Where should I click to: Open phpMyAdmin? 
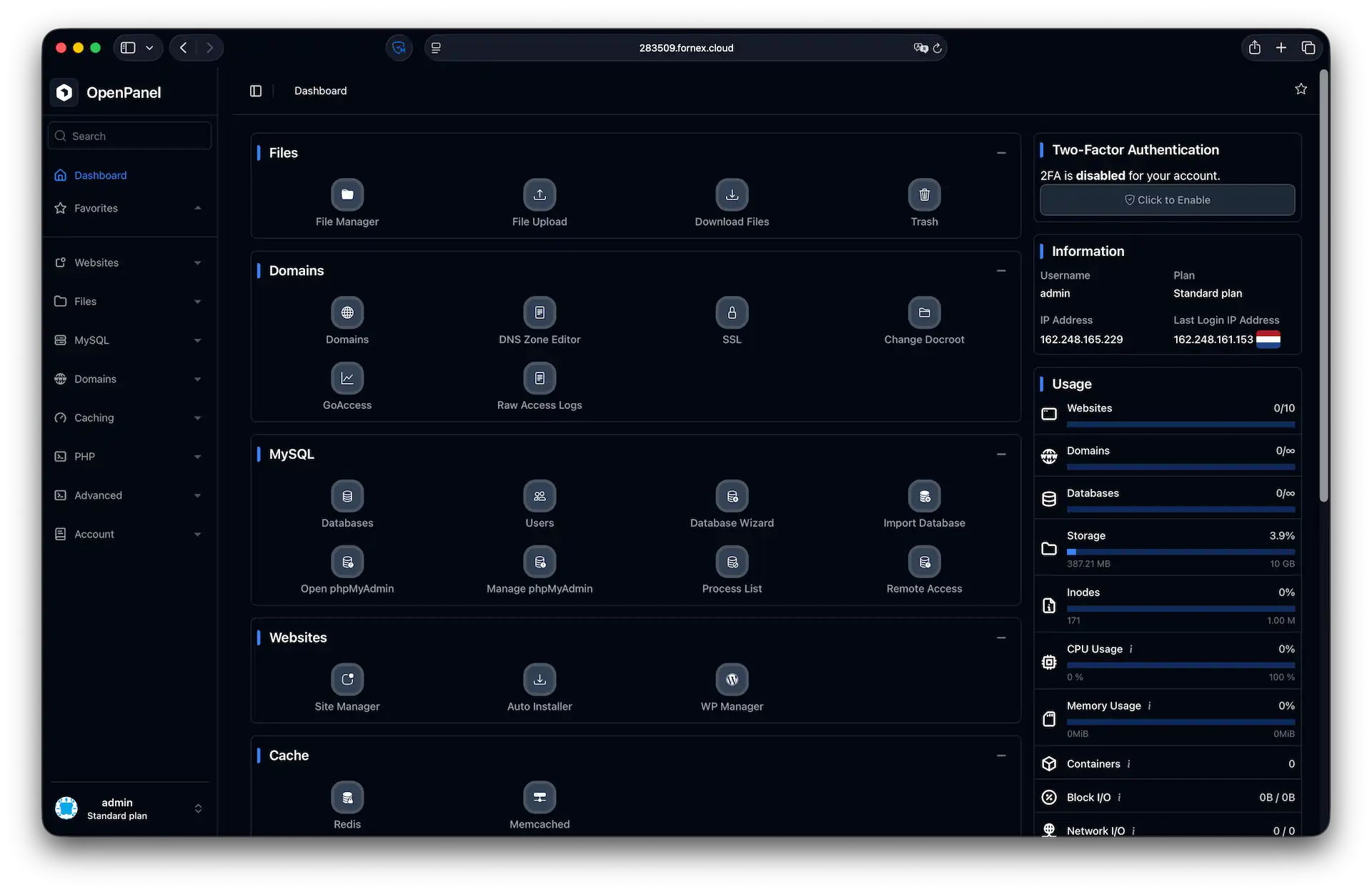click(347, 561)
